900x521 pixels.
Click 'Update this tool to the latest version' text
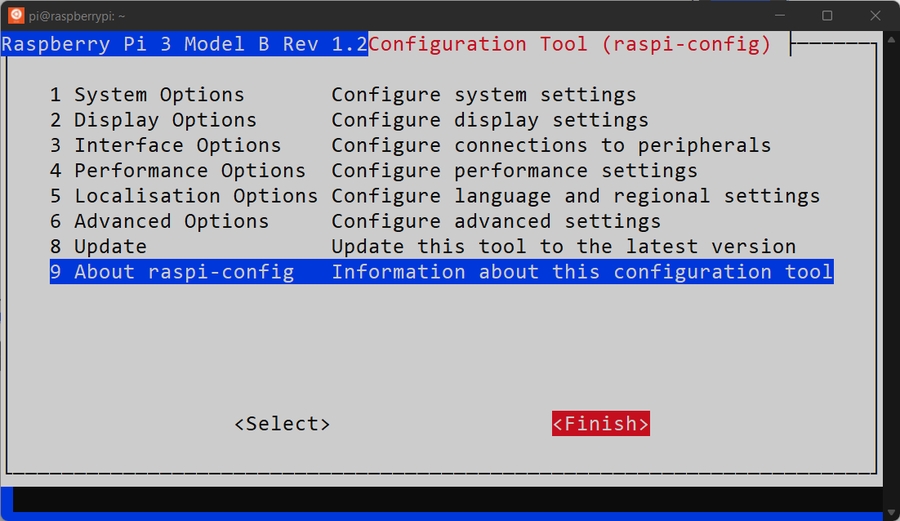[x=564, y=246]
